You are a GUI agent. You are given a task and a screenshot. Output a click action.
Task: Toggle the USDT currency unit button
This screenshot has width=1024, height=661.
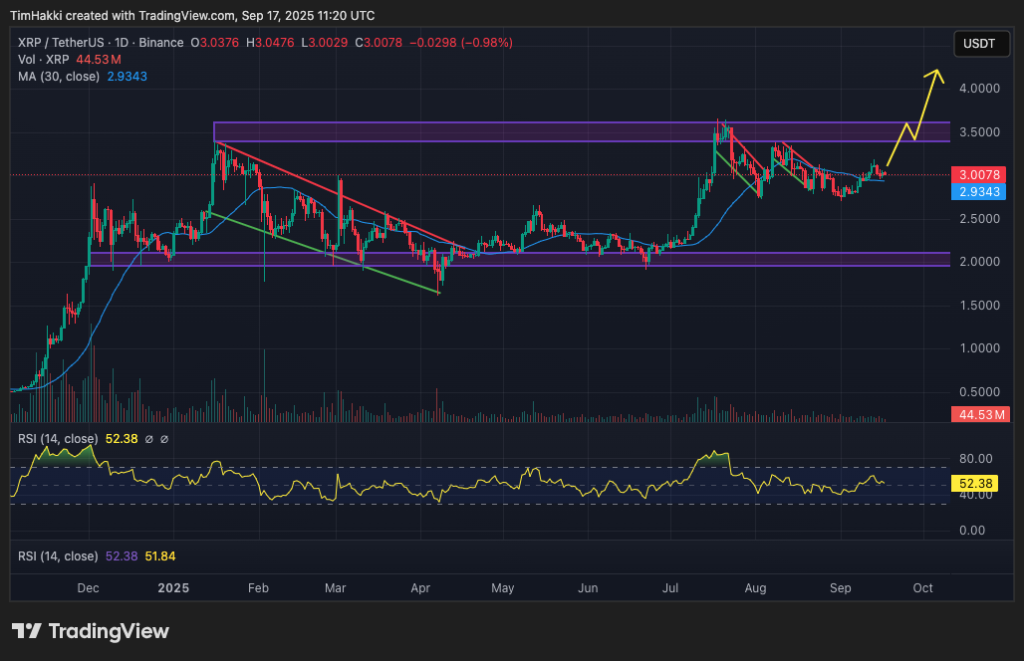click(x=981, y=44)
